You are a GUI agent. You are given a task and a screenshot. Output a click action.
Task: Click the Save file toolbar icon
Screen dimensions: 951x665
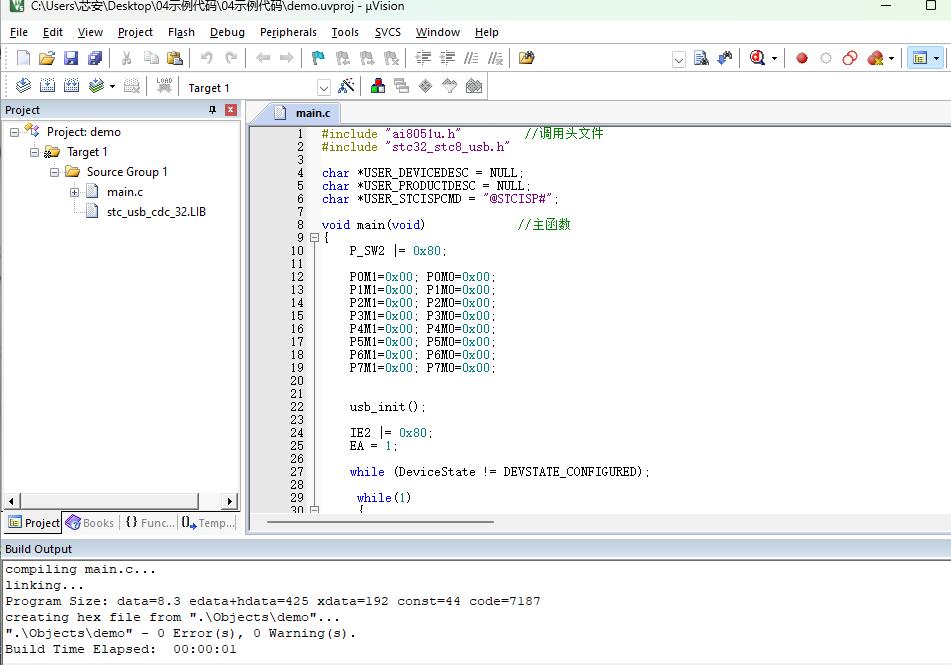71,58
